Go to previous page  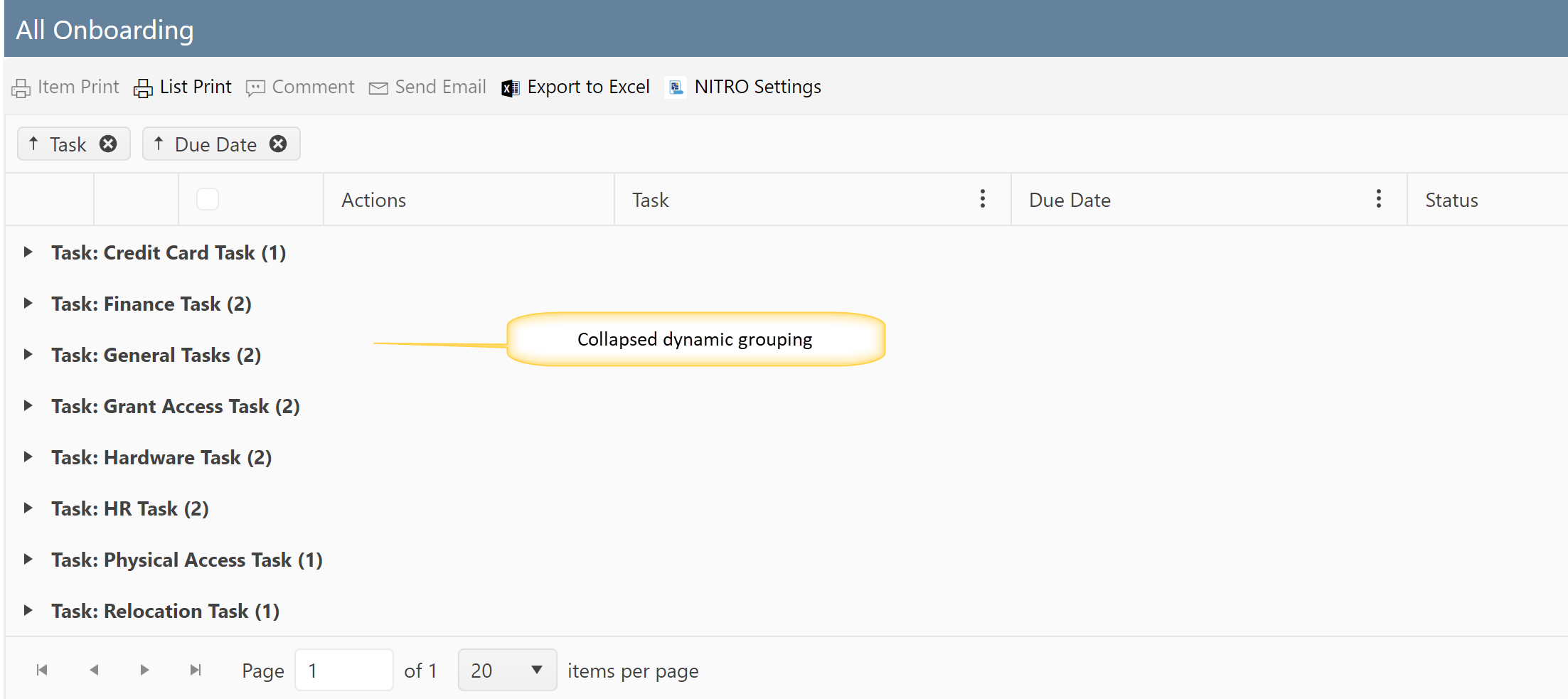(94, 670)
